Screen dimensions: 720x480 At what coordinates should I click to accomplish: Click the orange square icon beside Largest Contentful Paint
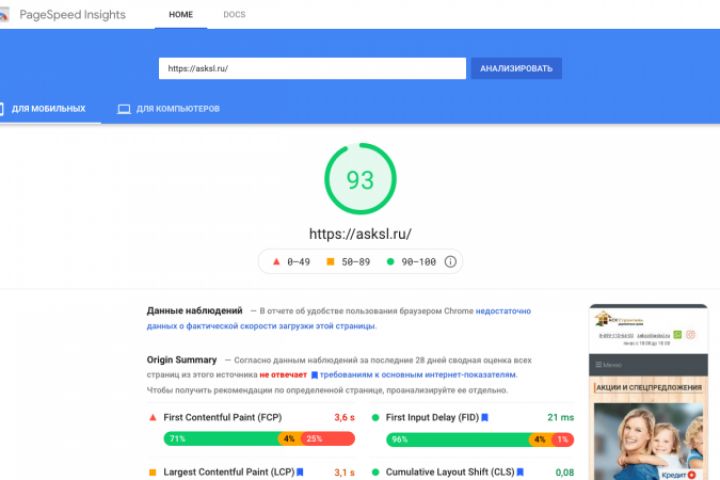pos(153,472)
